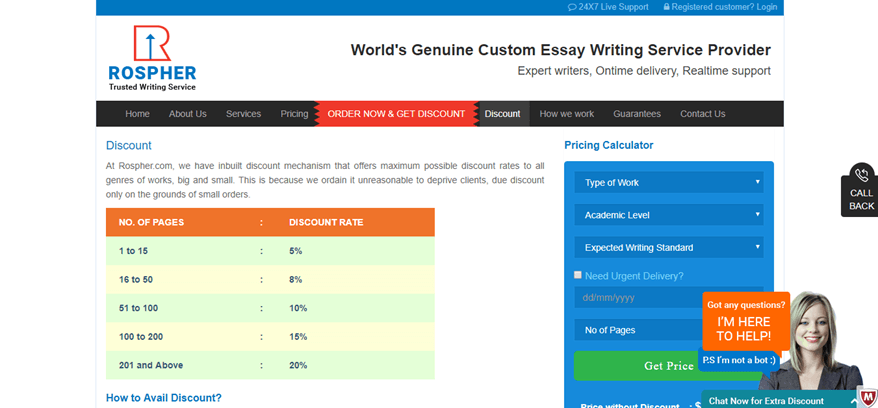Viewport: 878px width, 408px height.
Task: Click the McAfee shield badge icon
Action: (x=868, y=398)
